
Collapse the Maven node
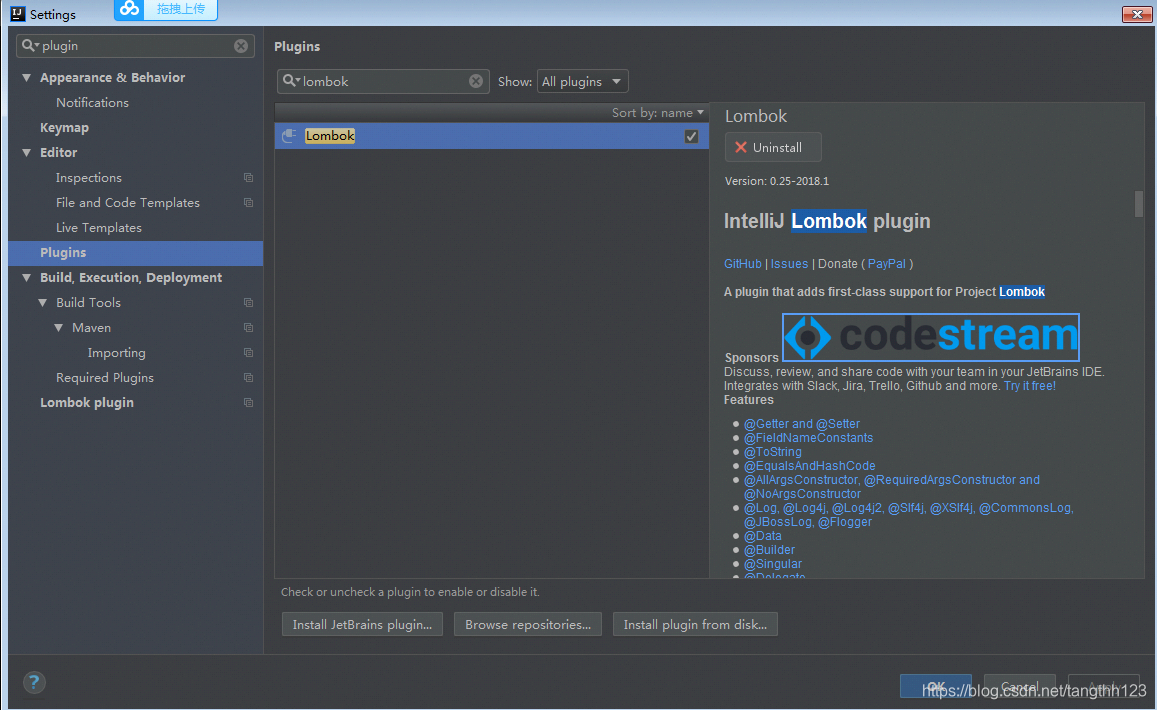pyautogui.click(x=59, y=328)
